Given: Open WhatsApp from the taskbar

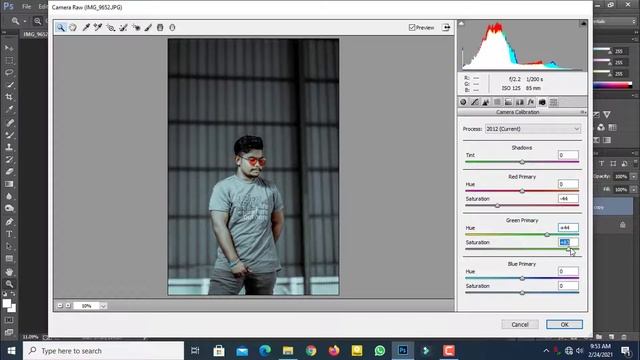Looking at the screenshot, I should point(380,351).
